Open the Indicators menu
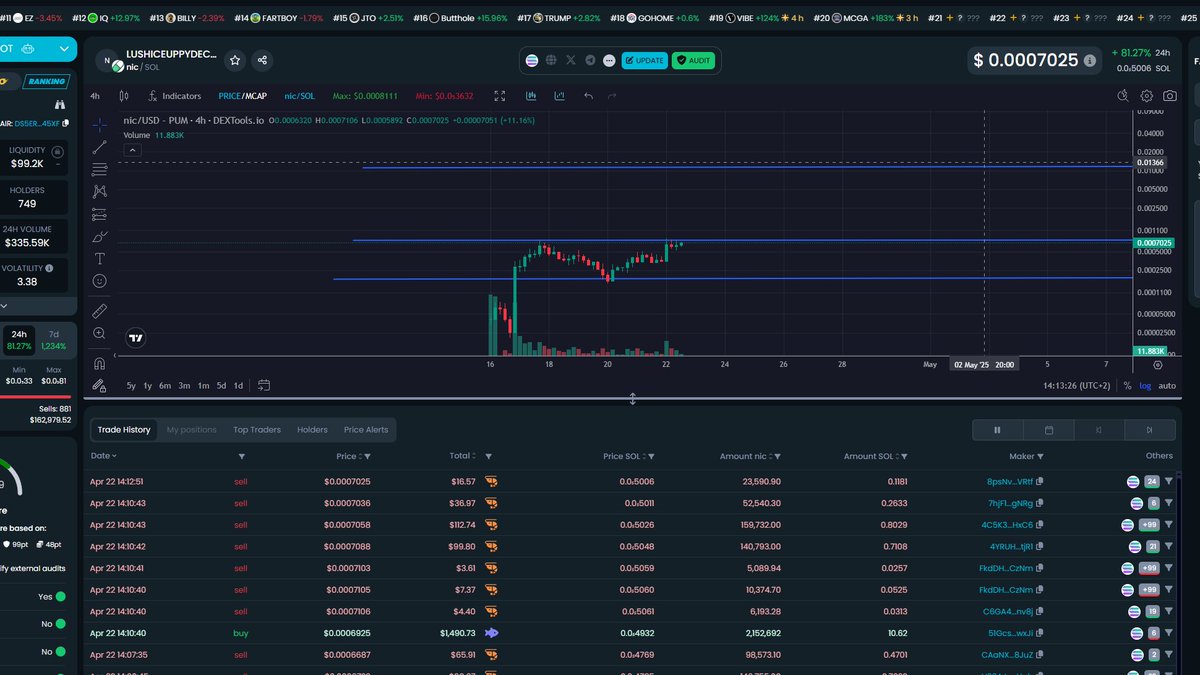 (174, 96)
